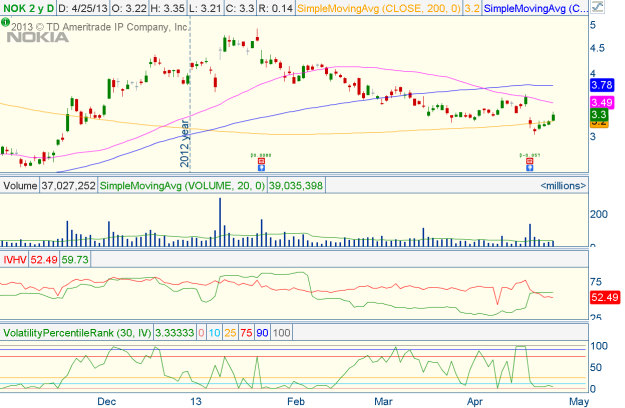Click the chart settings icon at top right
625x408 pixels.
tap(596, 8)
